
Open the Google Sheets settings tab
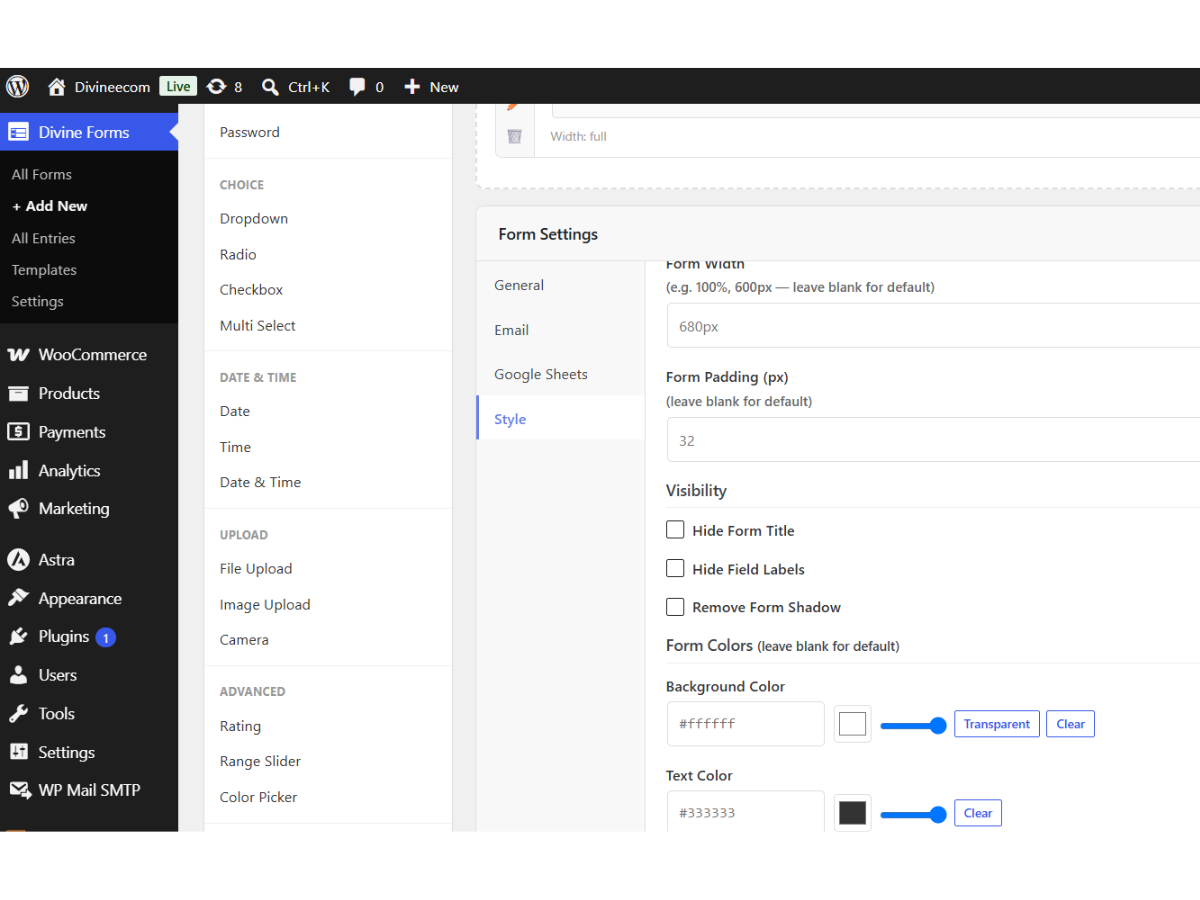[x=561, y=374]
